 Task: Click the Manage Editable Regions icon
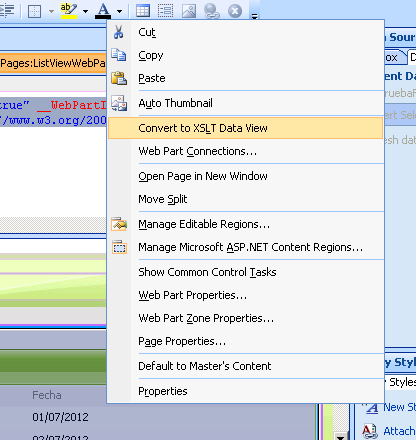119,224
